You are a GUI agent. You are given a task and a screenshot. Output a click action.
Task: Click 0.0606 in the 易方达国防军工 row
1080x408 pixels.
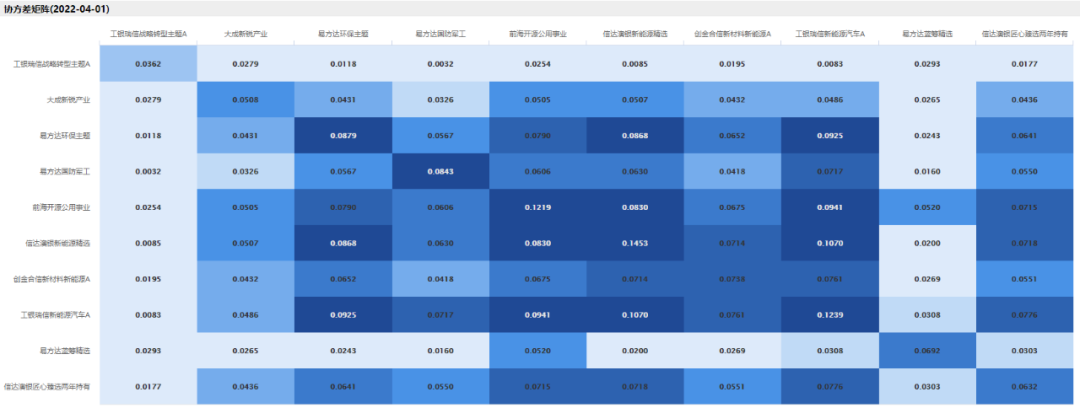pos(537,171)
